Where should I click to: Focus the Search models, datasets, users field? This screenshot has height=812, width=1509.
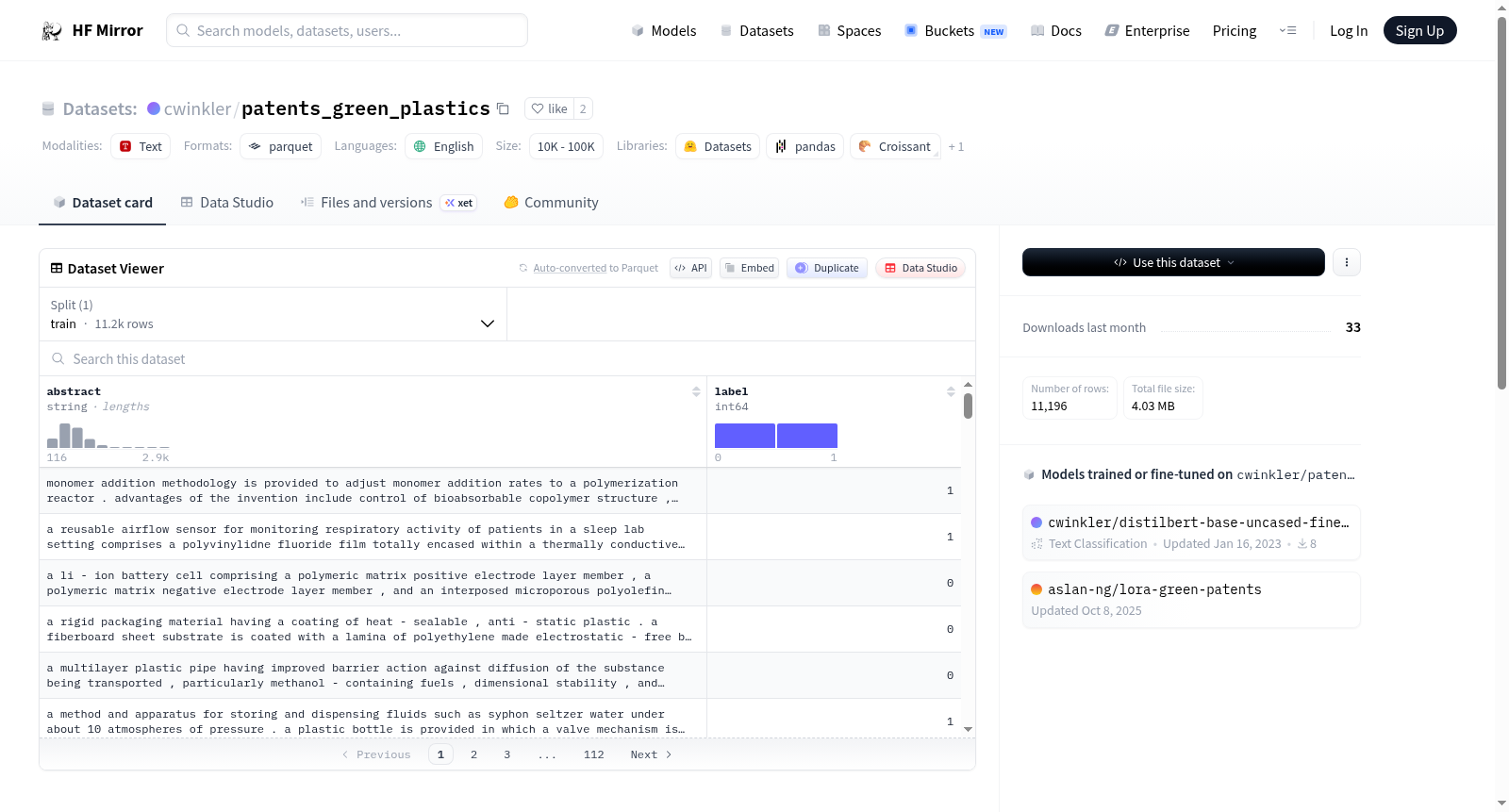point(347,31)
